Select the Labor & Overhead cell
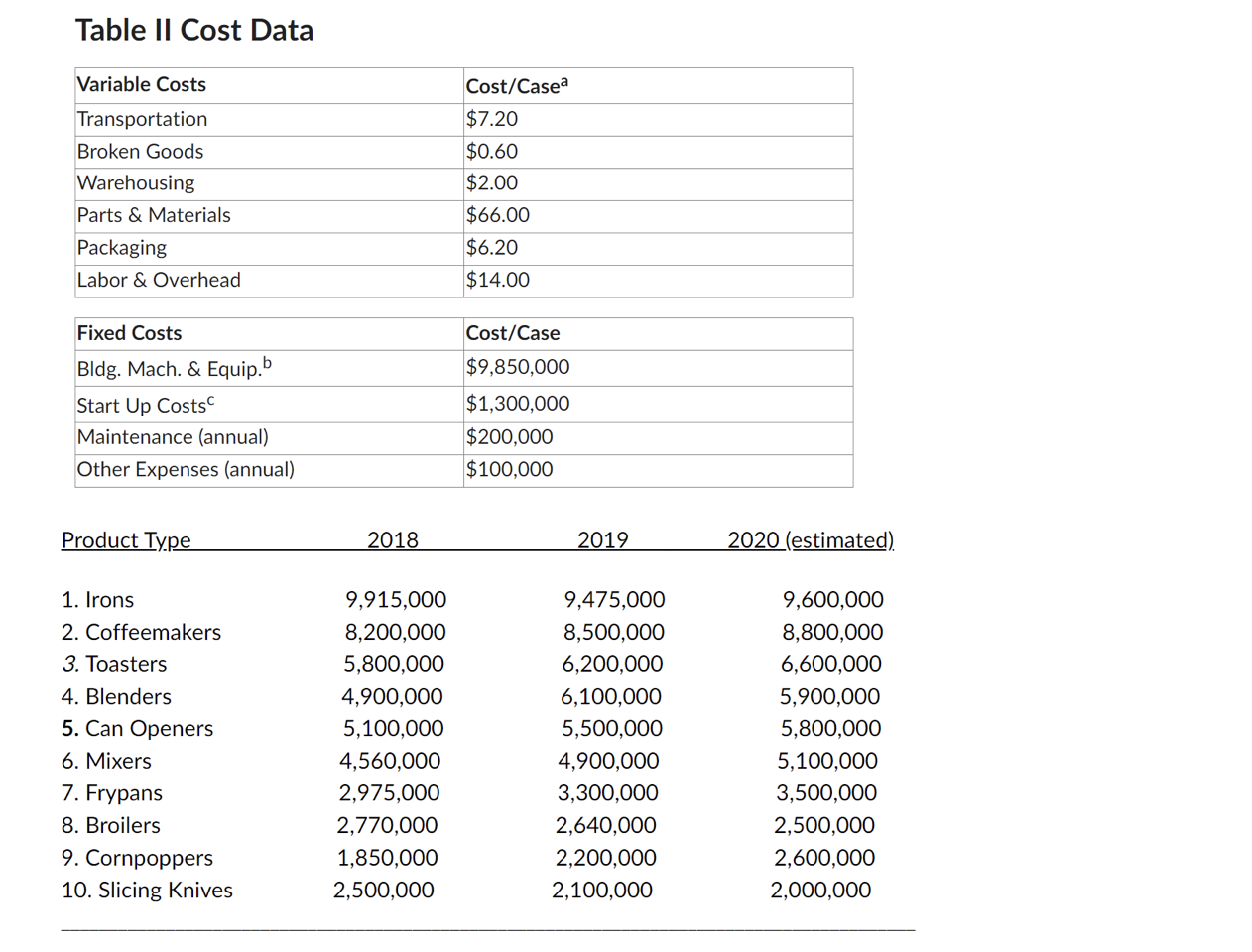1252x952 pixels. pos(159,280)
